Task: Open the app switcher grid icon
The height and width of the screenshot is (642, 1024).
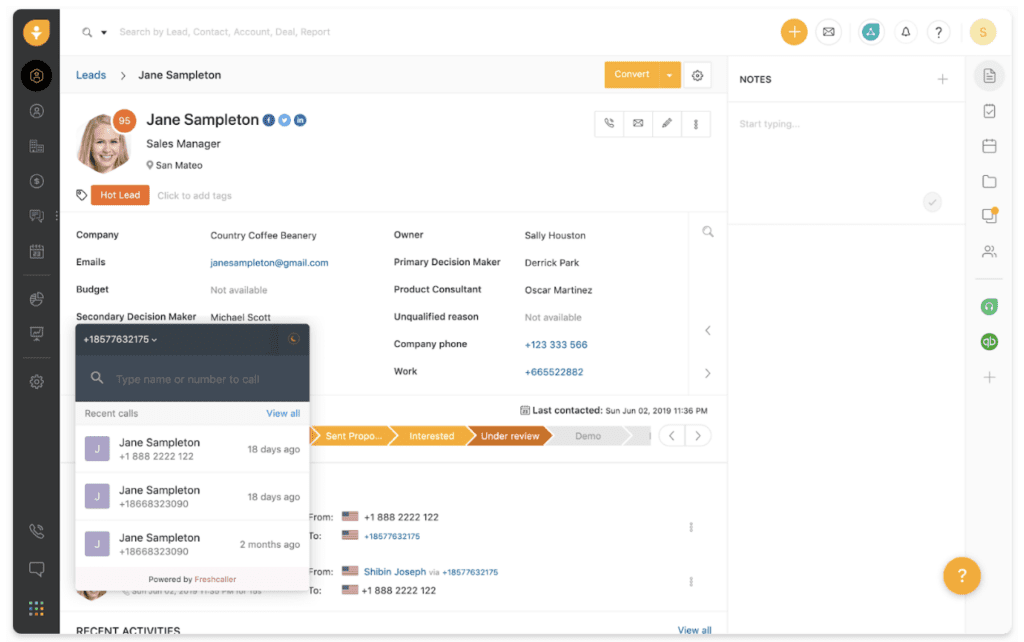Action: tap(37, 609)
